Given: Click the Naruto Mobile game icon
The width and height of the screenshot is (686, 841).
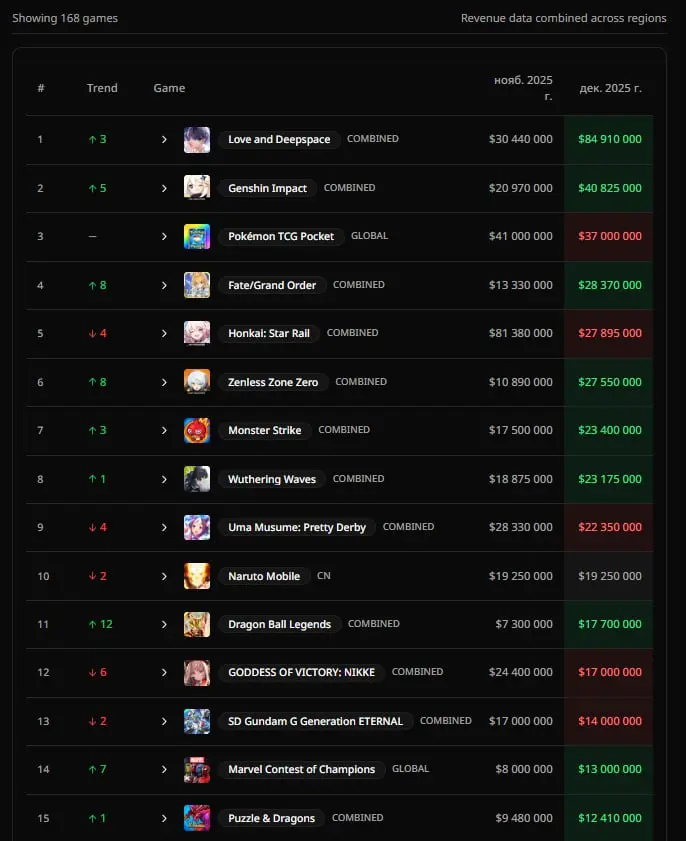Looking at the screenshot, I should (x=197, y=576).
